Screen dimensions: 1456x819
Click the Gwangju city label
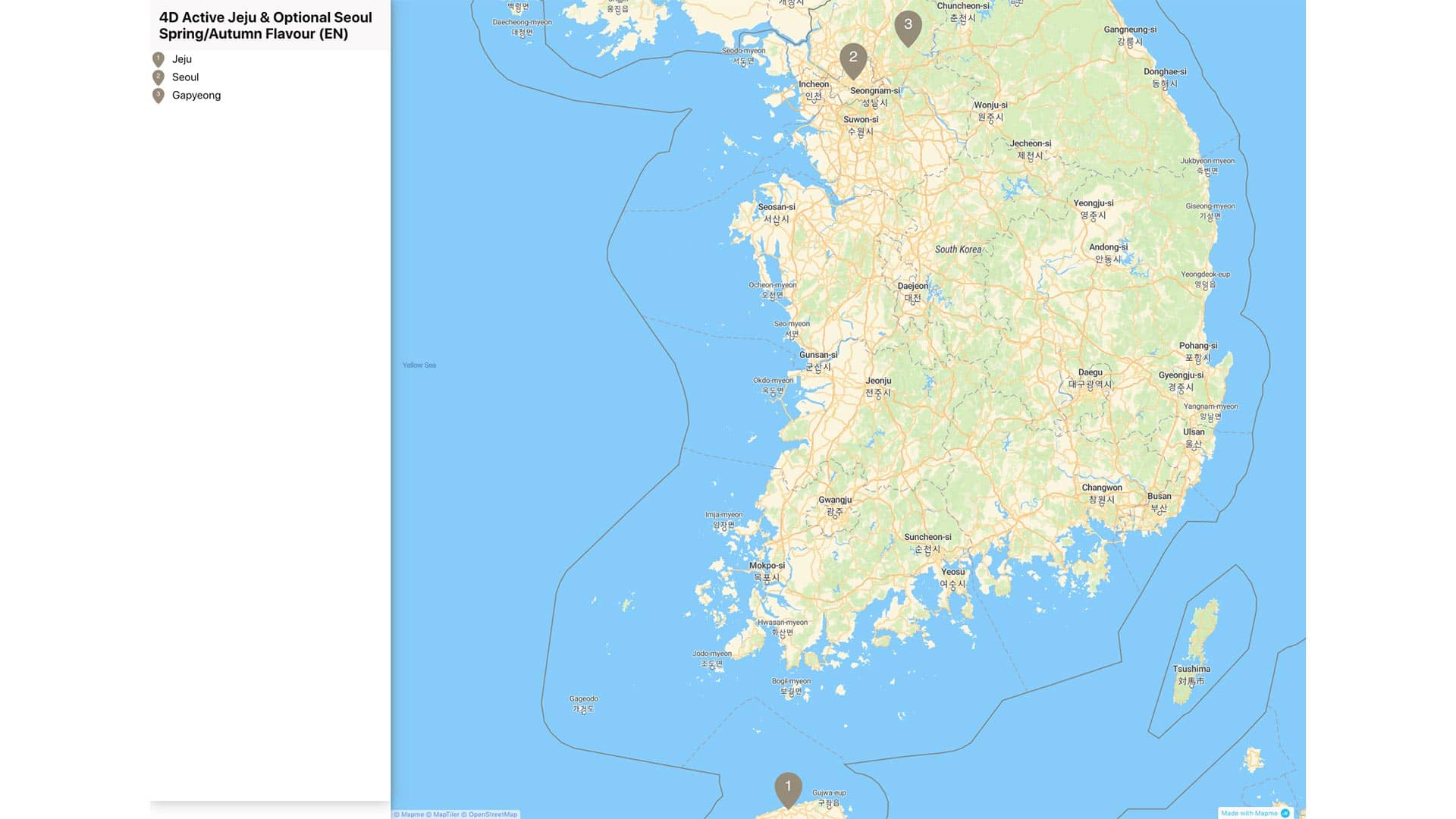(835, 500)
